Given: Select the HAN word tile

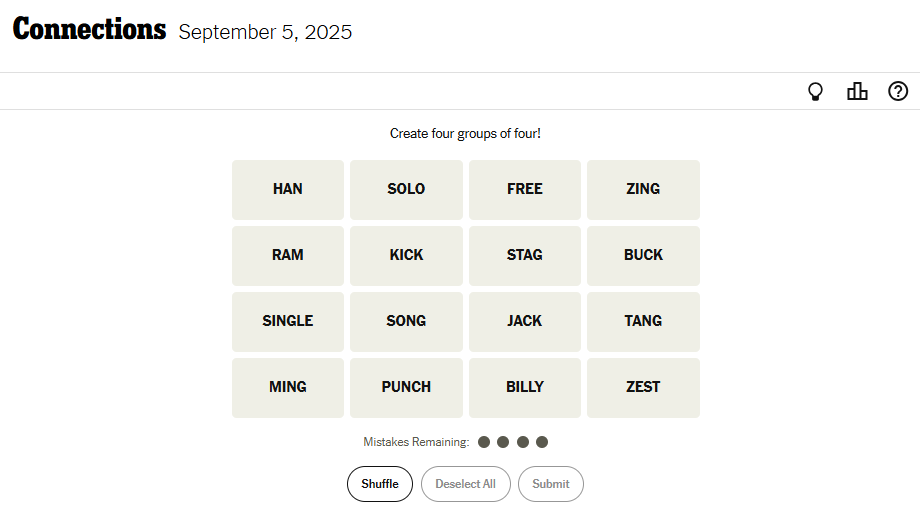Looking at the screenshot, I should point(288,189).
